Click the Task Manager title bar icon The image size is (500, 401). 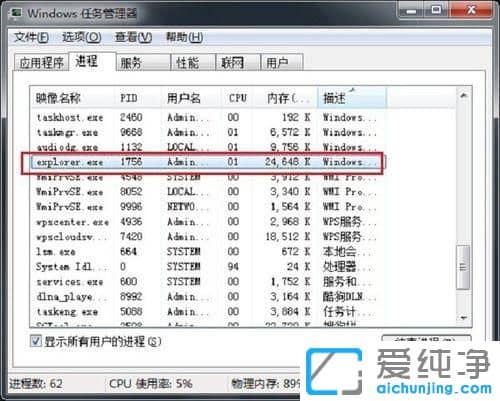(16, 13)
